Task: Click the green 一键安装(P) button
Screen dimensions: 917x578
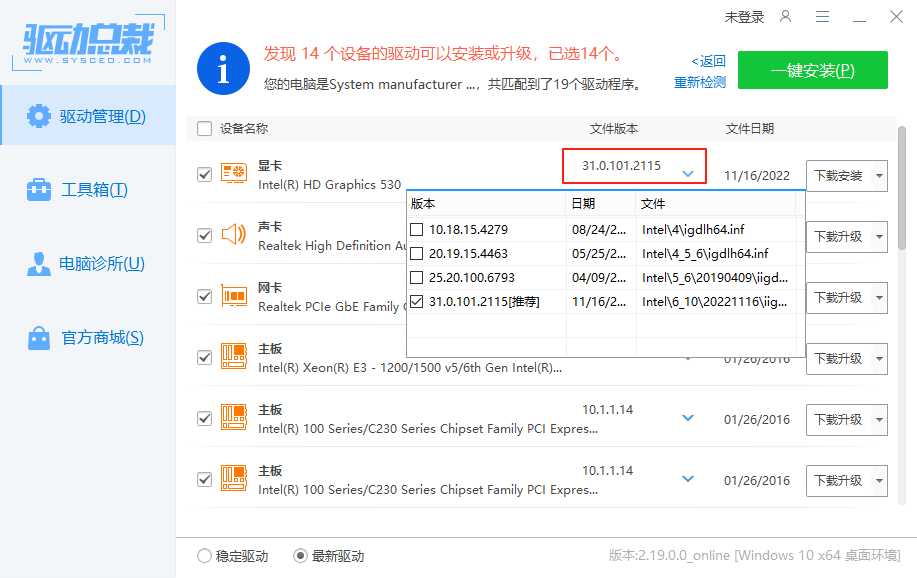Action: (813, 70)
